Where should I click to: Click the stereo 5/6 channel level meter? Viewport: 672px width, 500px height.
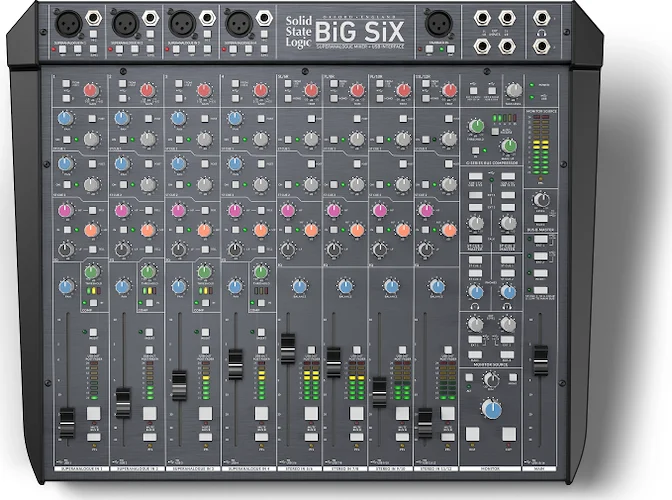point(311,381)
